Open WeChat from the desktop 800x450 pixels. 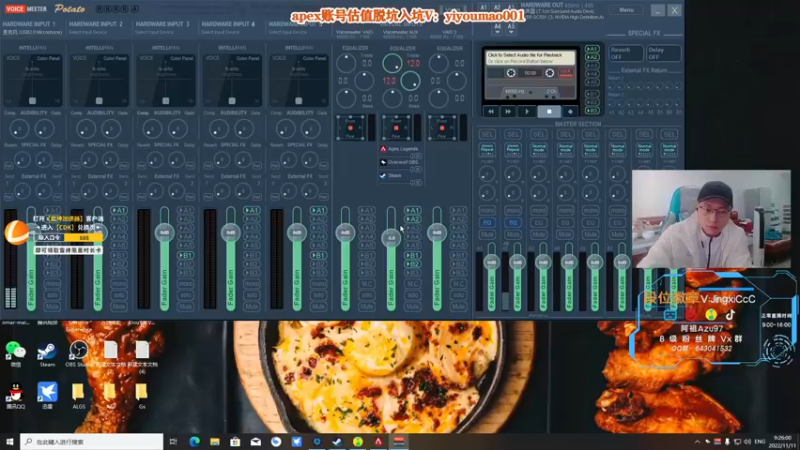(x=15, y=353)
